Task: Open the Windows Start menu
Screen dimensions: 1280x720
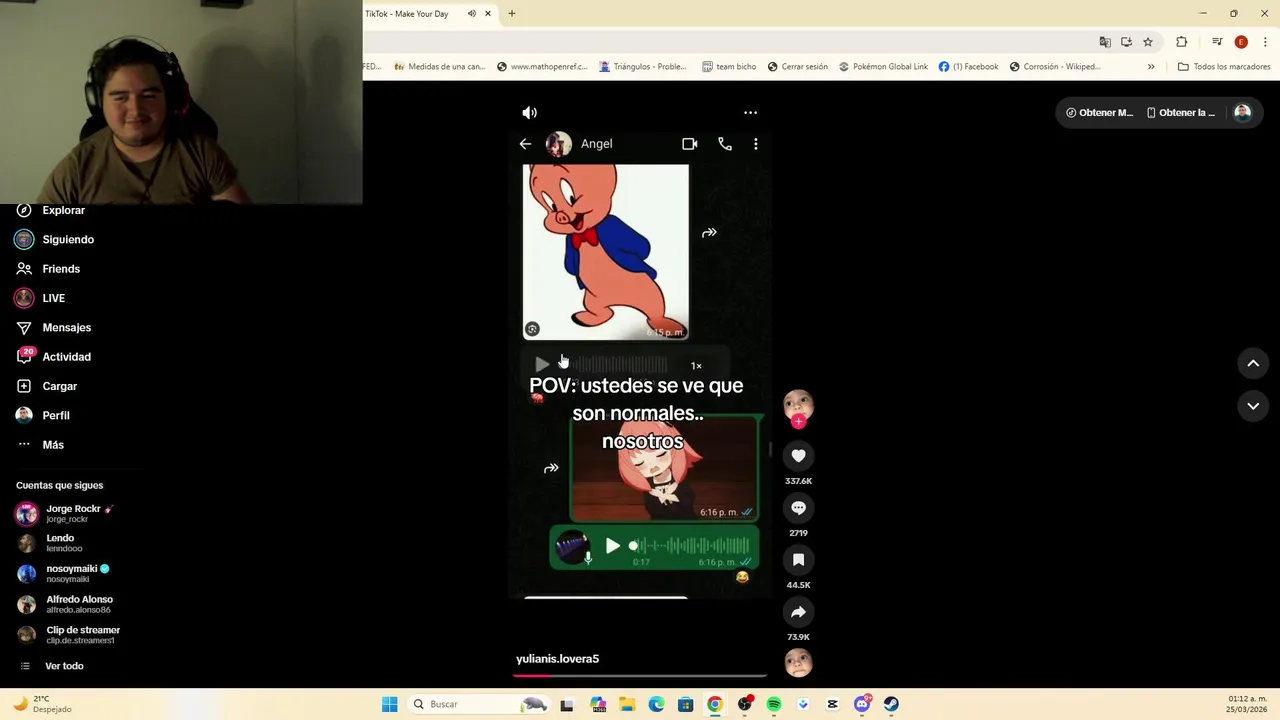Action: click(389, 704)
